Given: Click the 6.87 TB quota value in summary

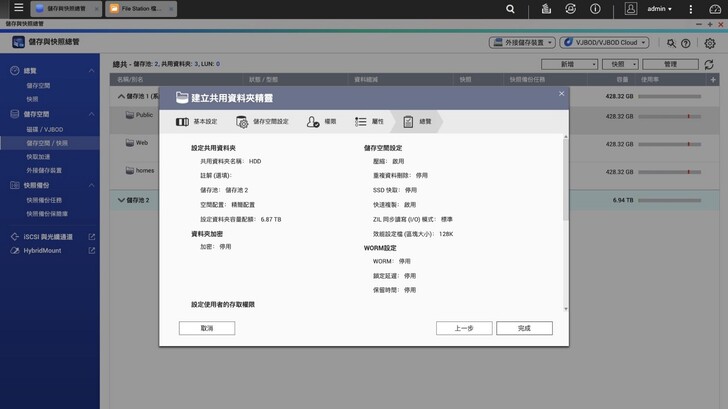Looking at the screenshot, I should [x=271, y=219].
